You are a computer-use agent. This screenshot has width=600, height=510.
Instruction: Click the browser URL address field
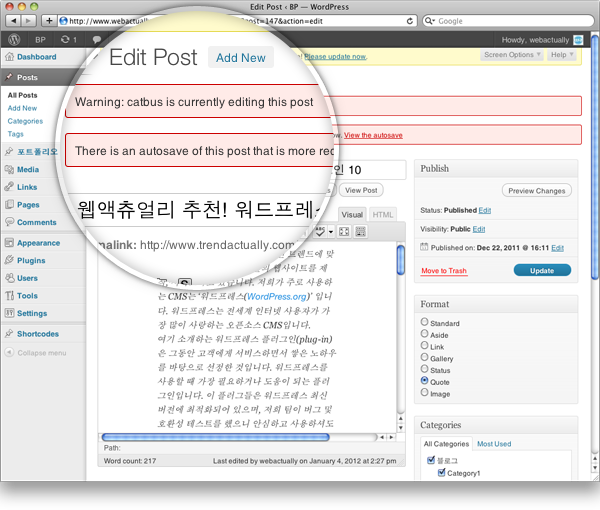pyautogui.click(x=237, y=21)
